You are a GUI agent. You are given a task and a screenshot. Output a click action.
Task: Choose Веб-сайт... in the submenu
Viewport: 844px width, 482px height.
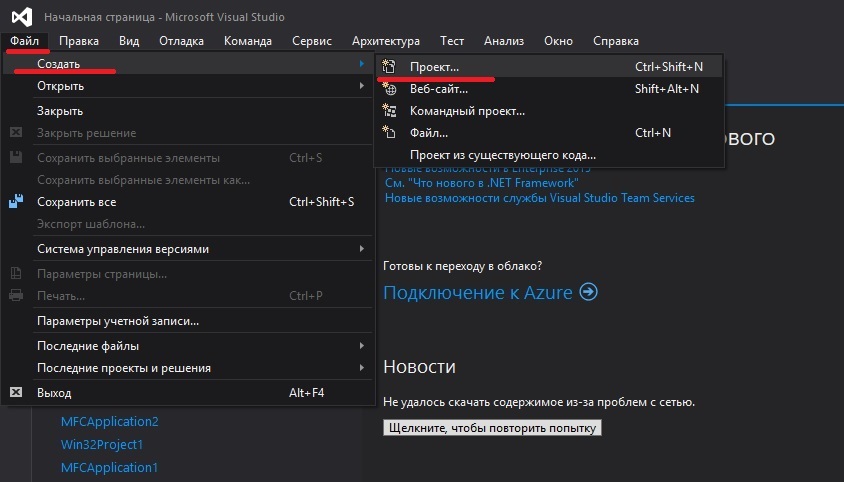[549, 89]
